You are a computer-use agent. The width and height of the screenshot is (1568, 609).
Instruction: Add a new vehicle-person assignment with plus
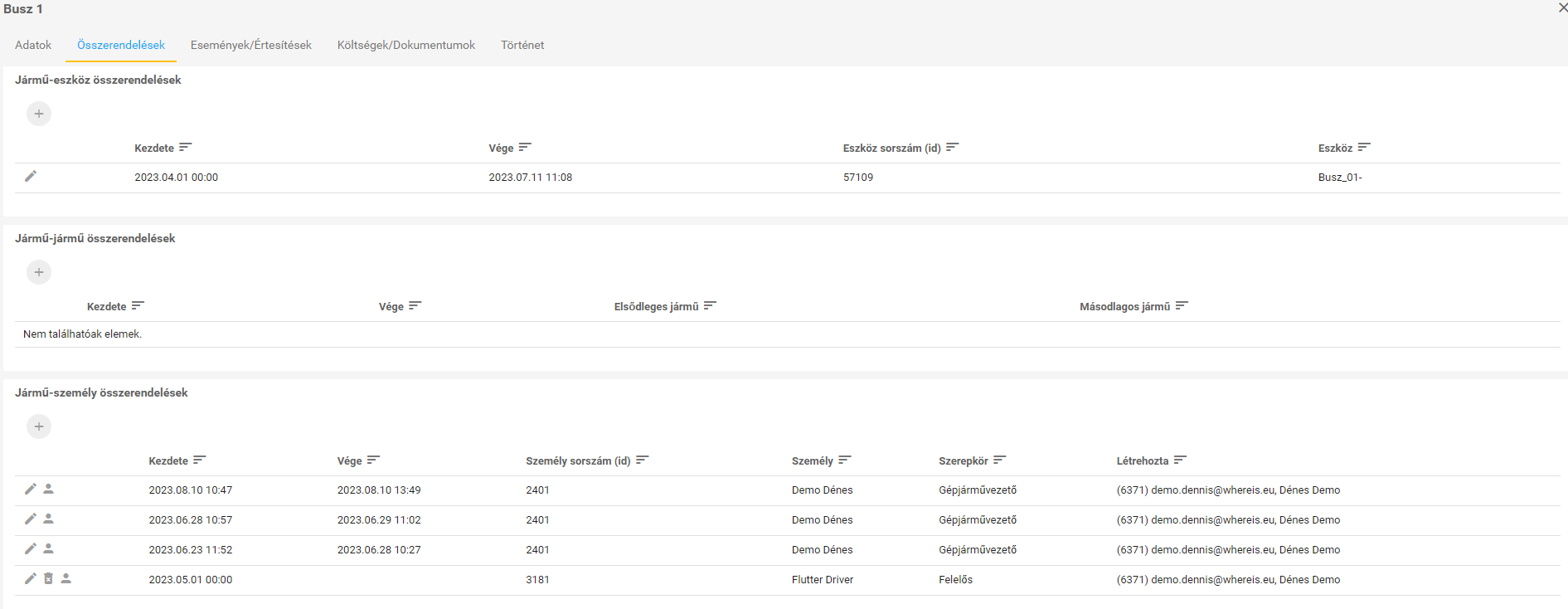point(39,426)
